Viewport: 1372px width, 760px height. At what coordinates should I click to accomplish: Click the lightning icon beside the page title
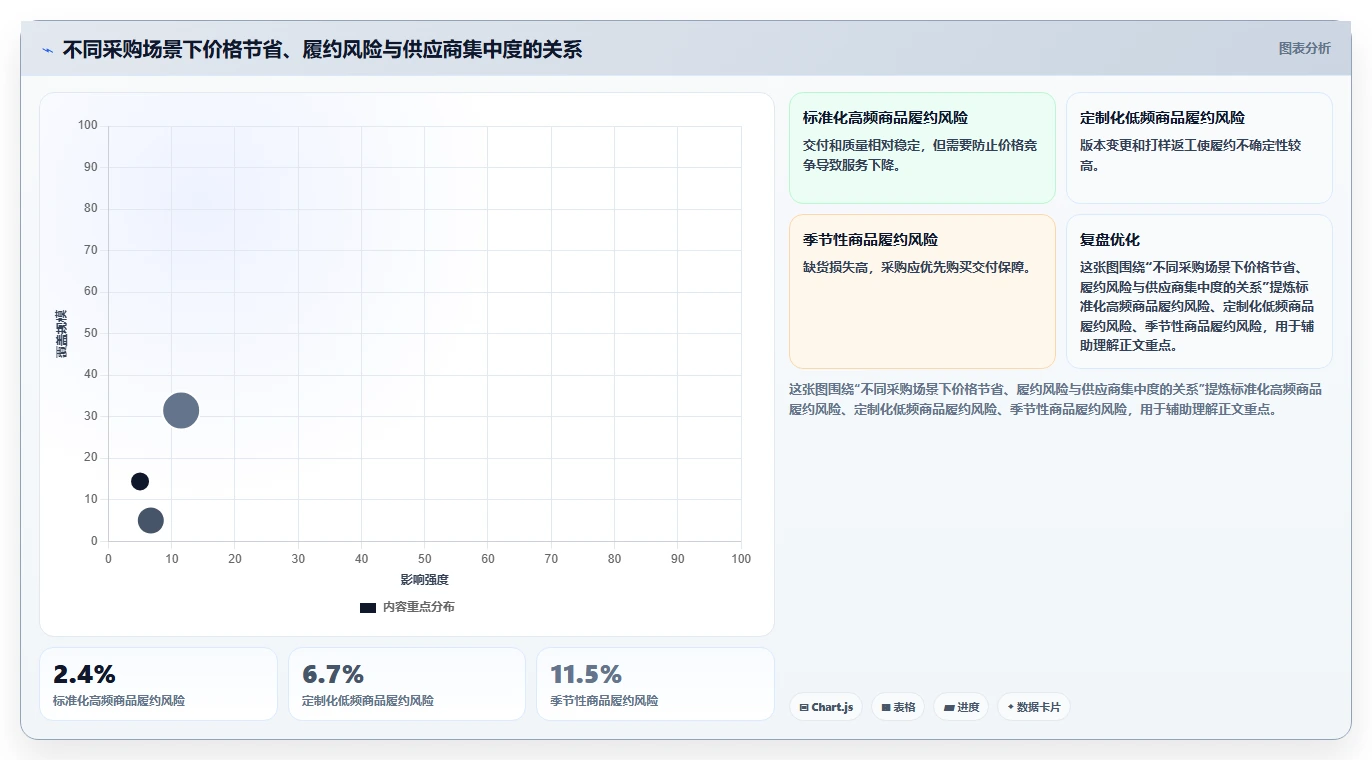(x=48, y=50)
